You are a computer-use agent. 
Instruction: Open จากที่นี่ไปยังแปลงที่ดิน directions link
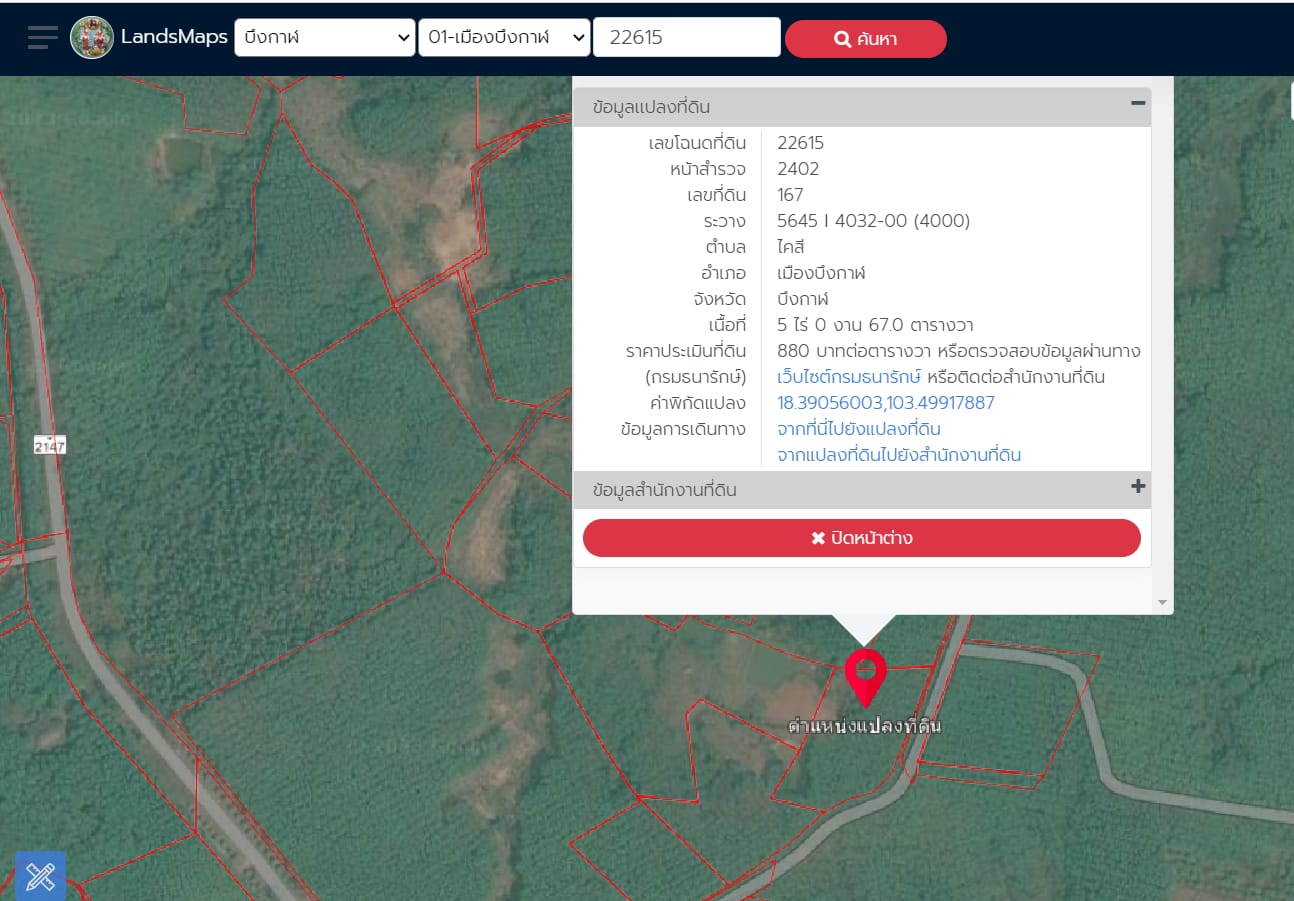point(859,429)
